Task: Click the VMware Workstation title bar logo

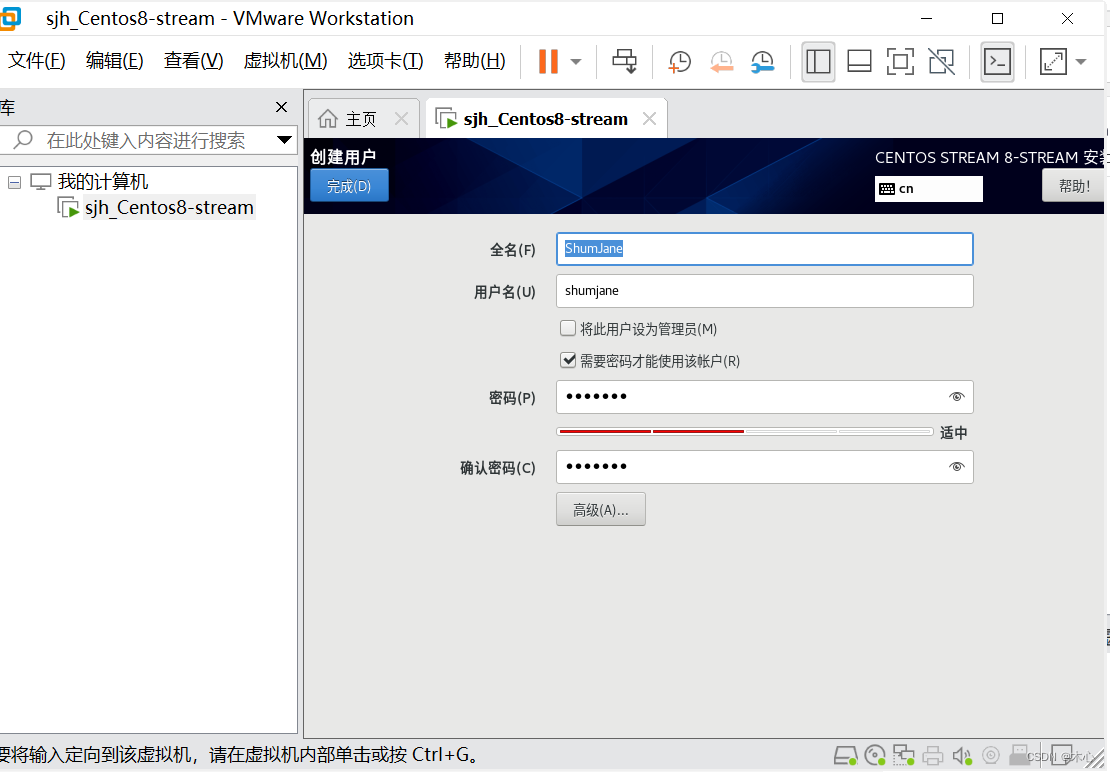Action: coord(10,18)
